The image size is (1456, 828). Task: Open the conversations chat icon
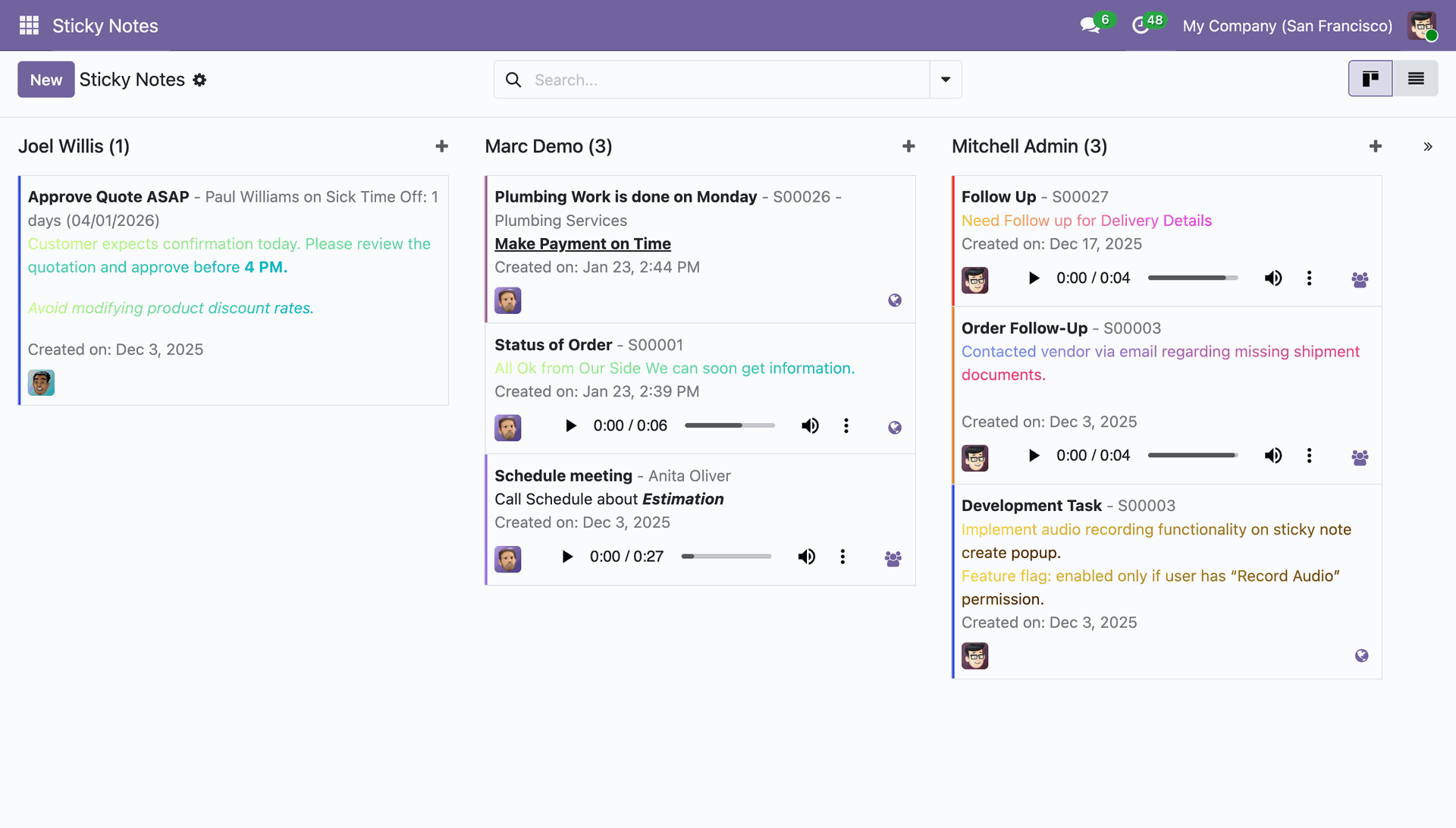[x=1090, y=26]
